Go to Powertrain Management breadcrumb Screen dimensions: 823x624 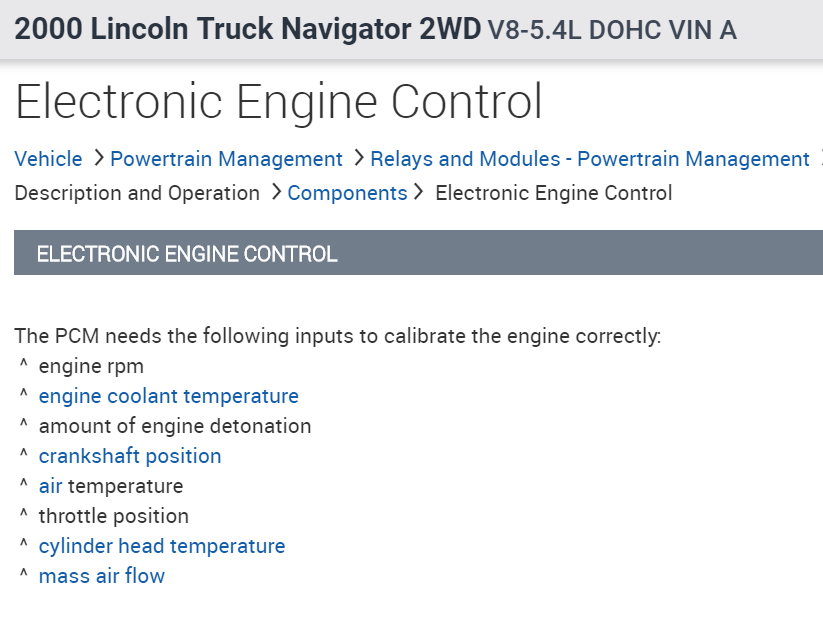pyautogui.click(x=226, y=159)
